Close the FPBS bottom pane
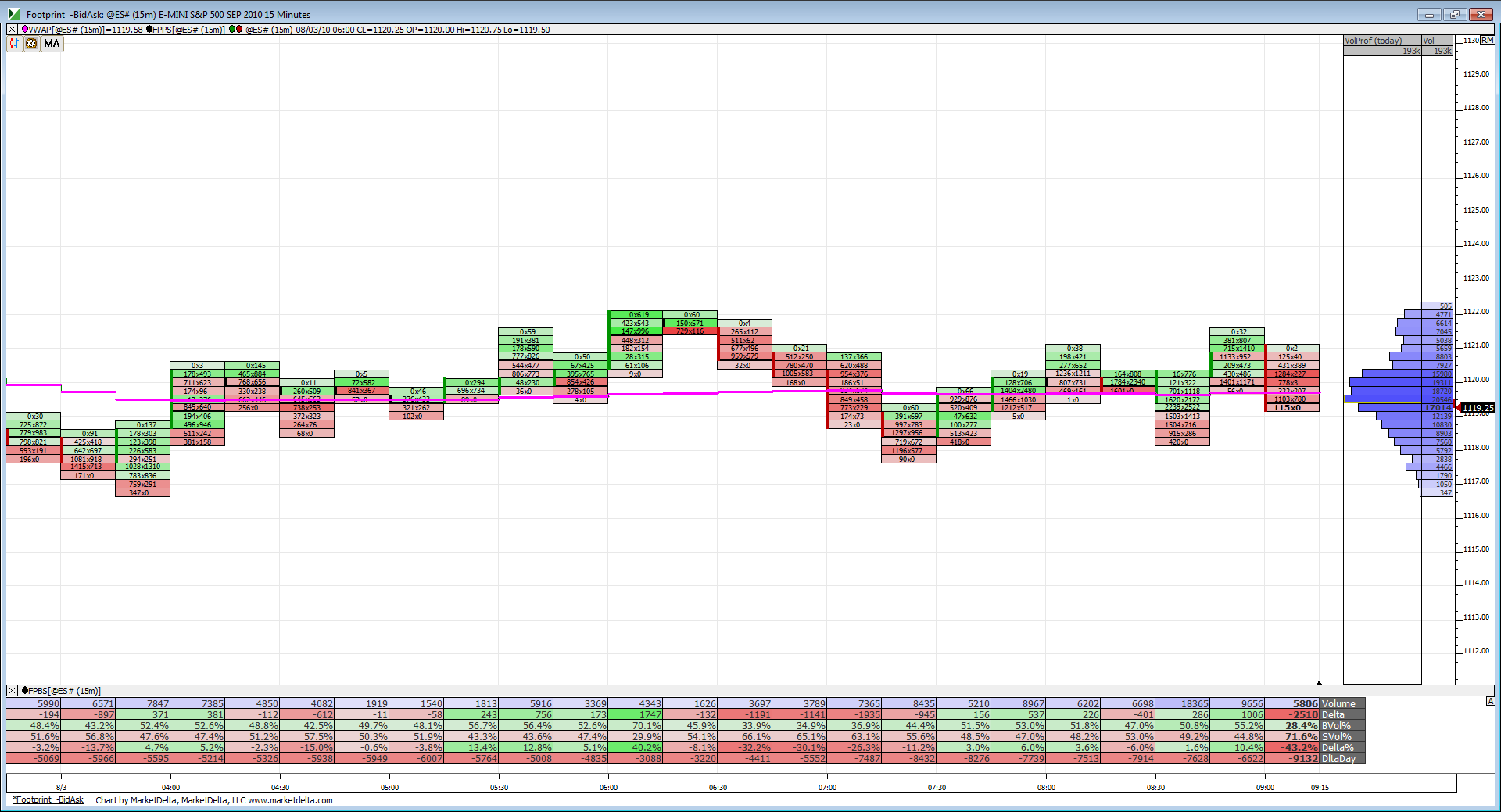 click(13, 691)
